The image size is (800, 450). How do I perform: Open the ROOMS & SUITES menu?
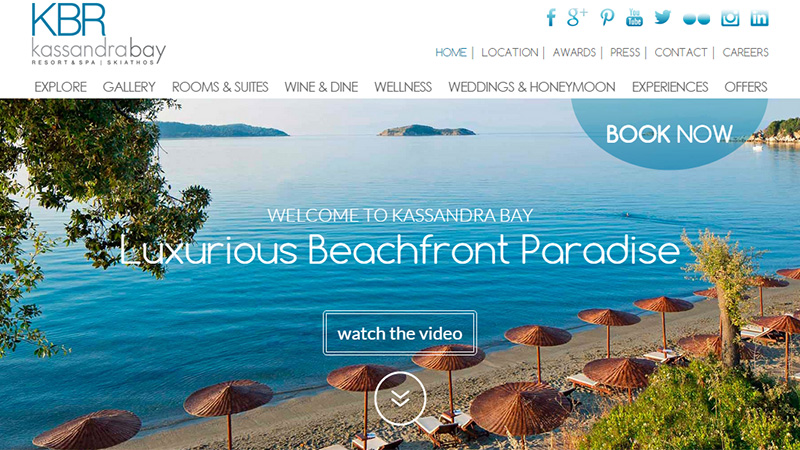pyautogui.click(x=220, y=87)
